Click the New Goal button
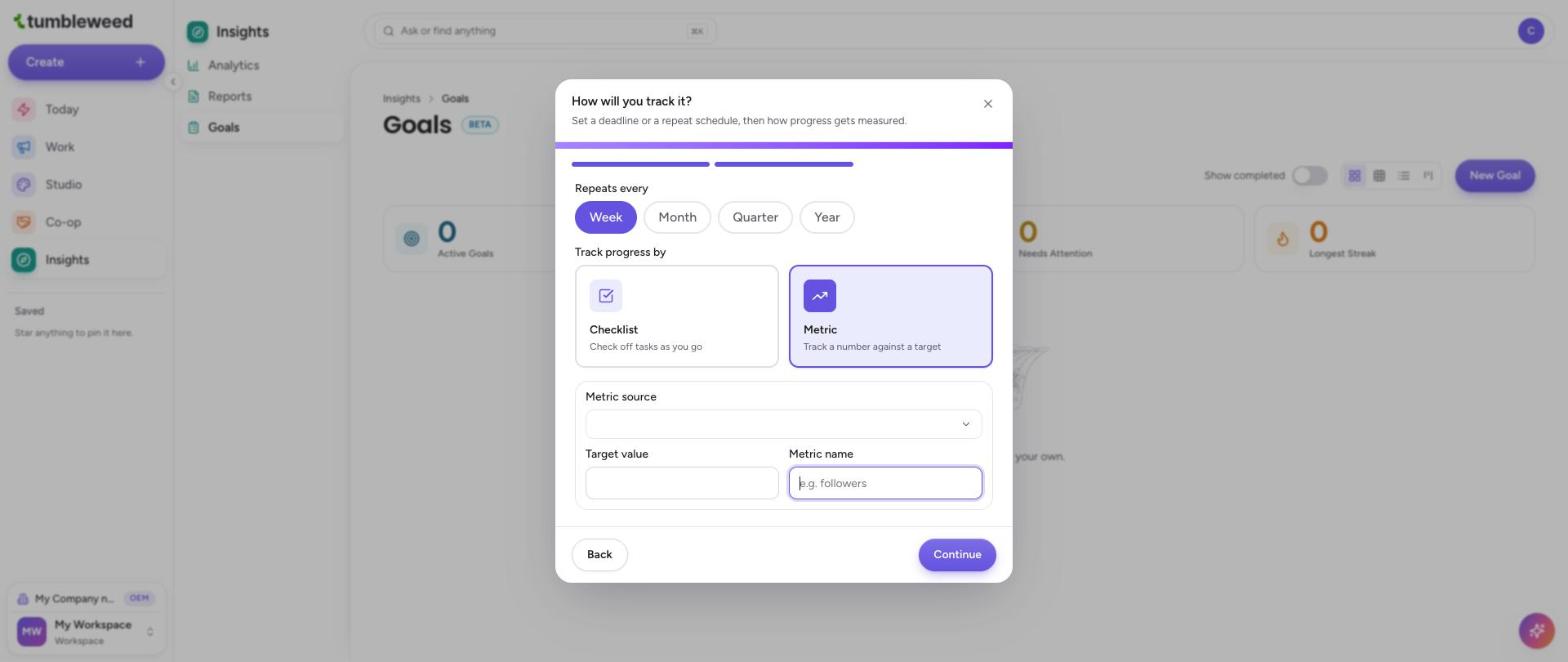Screen dimensions: 1568x662 click(1495, 176)
